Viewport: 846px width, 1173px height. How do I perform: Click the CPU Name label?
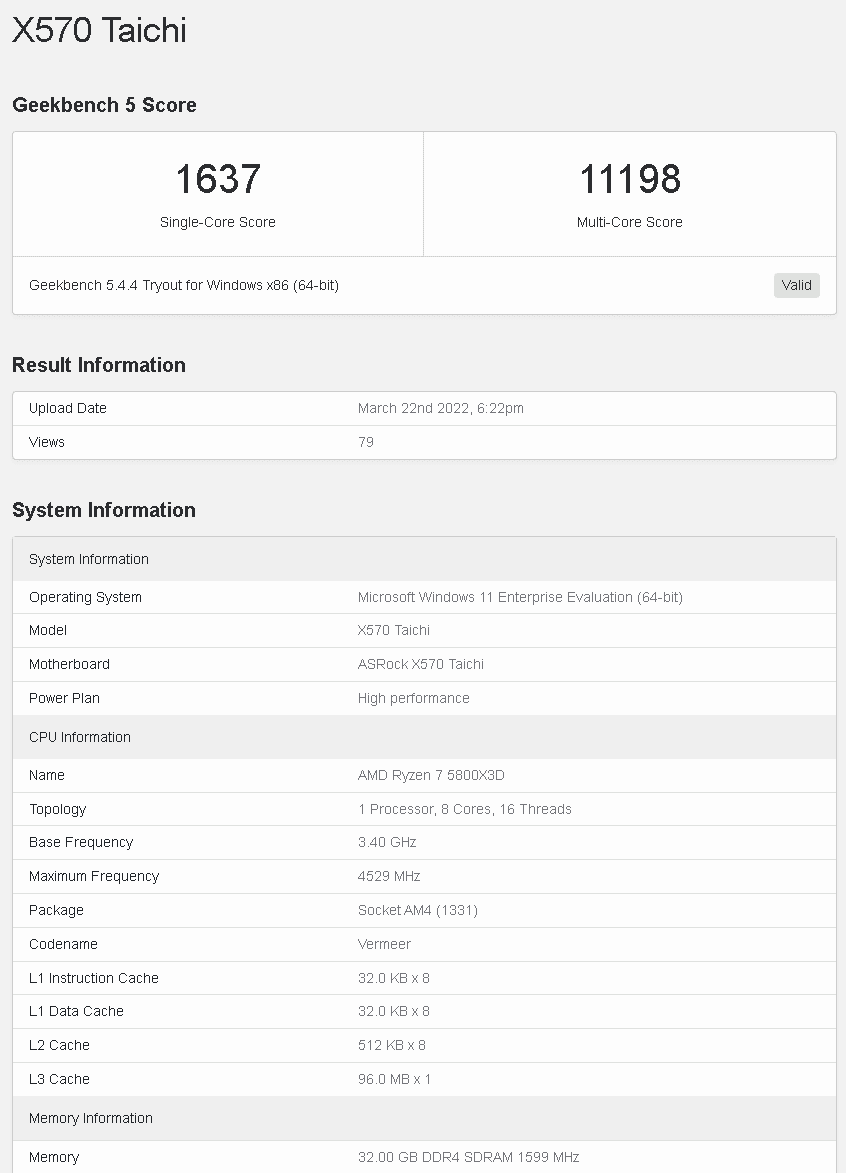click(46, 775)
